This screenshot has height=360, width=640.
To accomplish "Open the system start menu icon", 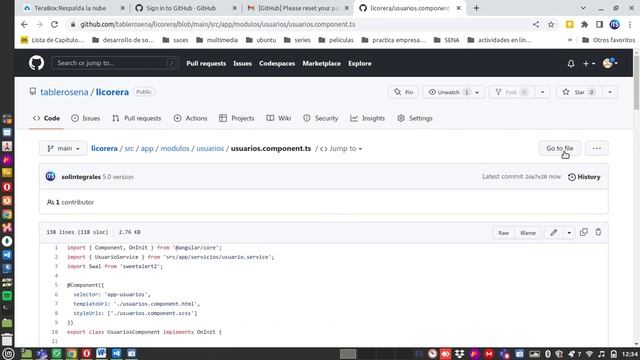I will pos(8,353).
